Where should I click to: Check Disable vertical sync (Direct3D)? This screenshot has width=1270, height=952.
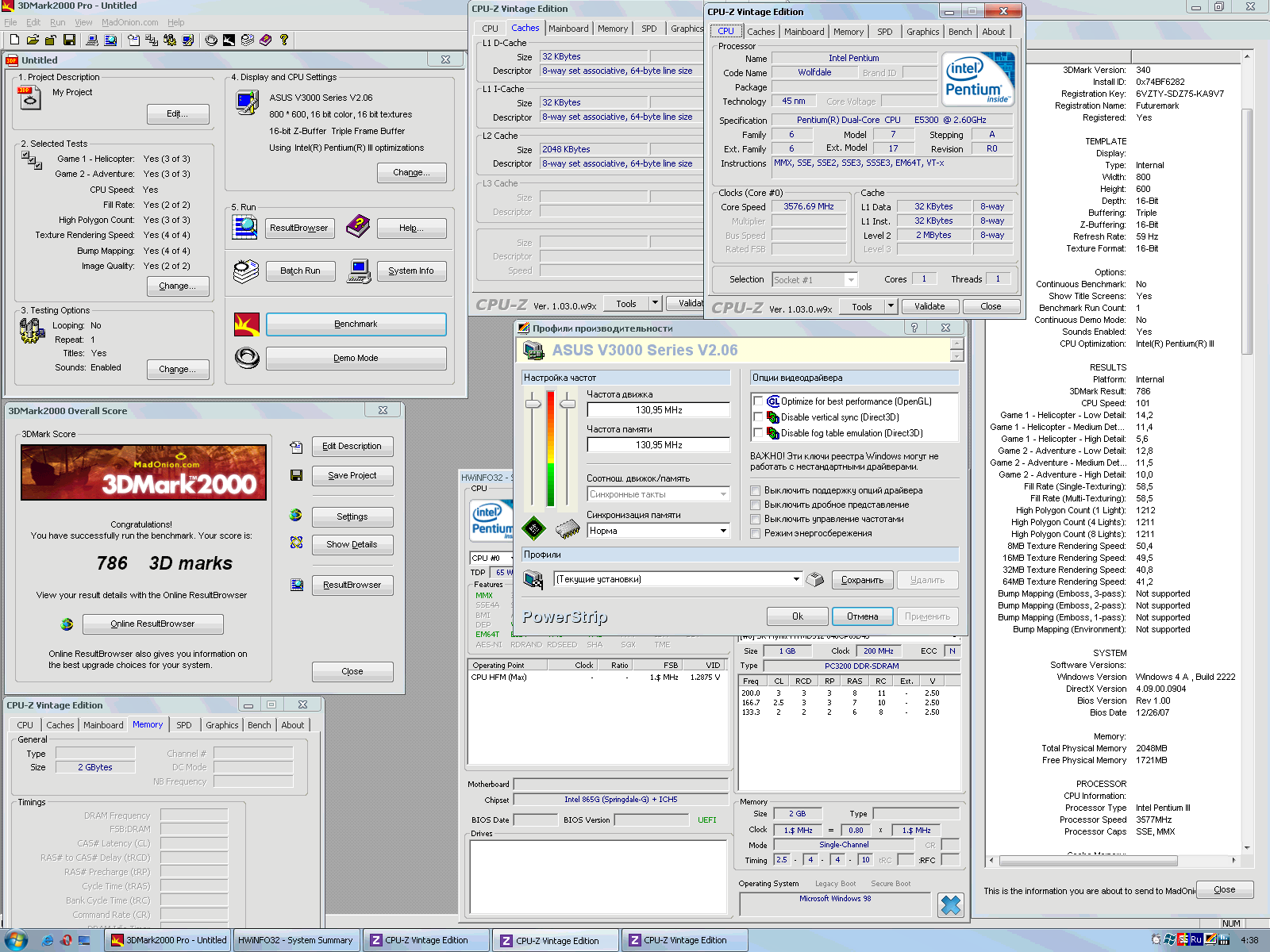(x=758, y=417)
